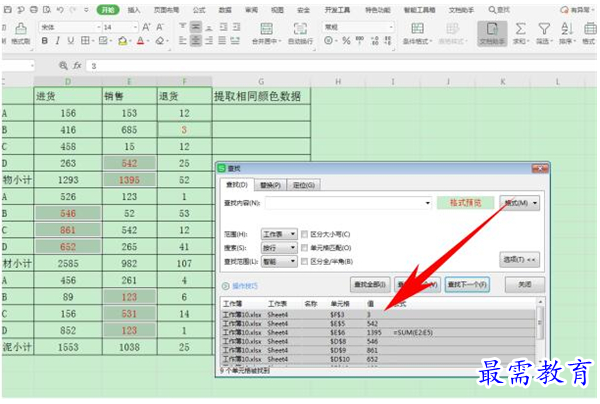This screenshot has width=600, height=404.
Task: Click the red font color A icon
Action: (x=140, y=41)
